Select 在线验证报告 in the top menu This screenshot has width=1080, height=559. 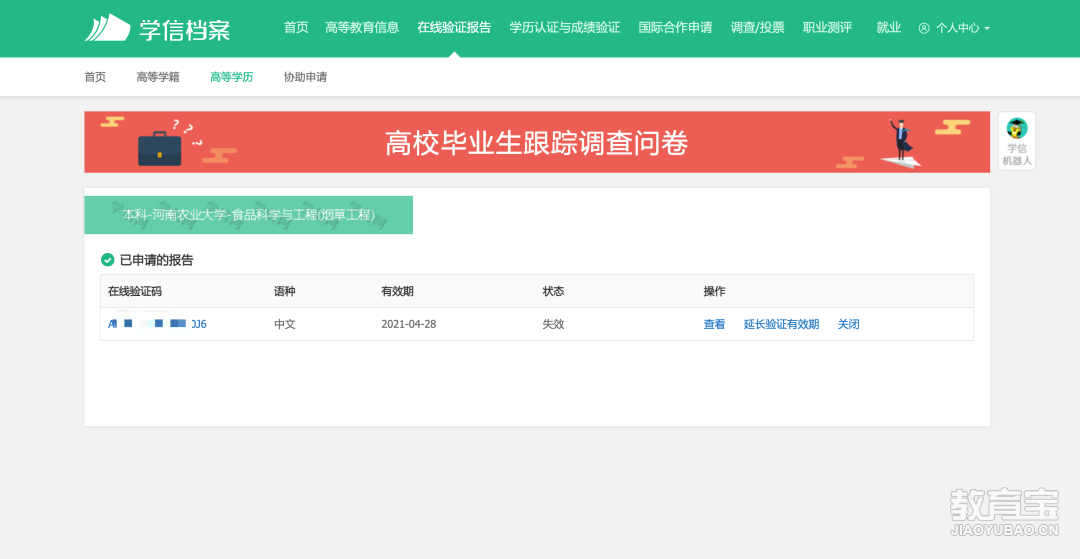pyautogui.click(x=455, y=28)
